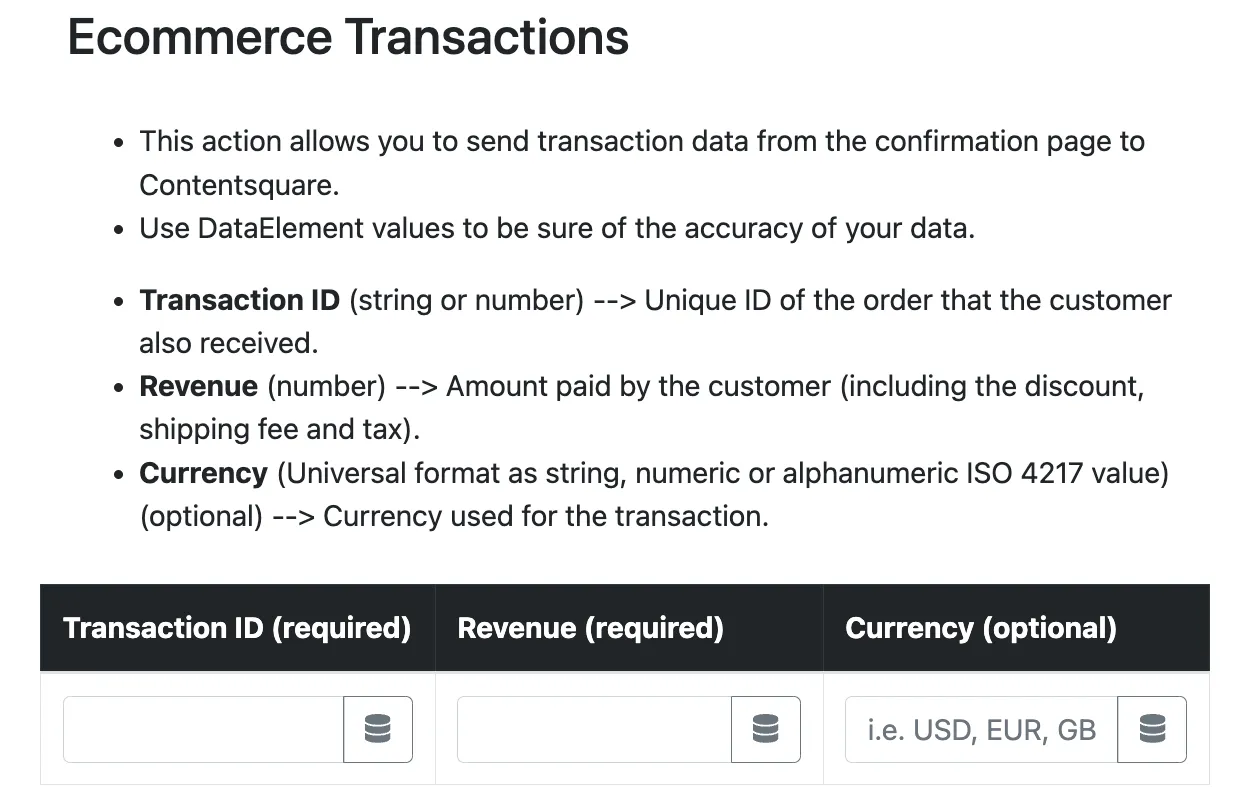Click bold 'Revenue' term in description list
Screen dimensions: 1240x800
click(x=199, y=386)
